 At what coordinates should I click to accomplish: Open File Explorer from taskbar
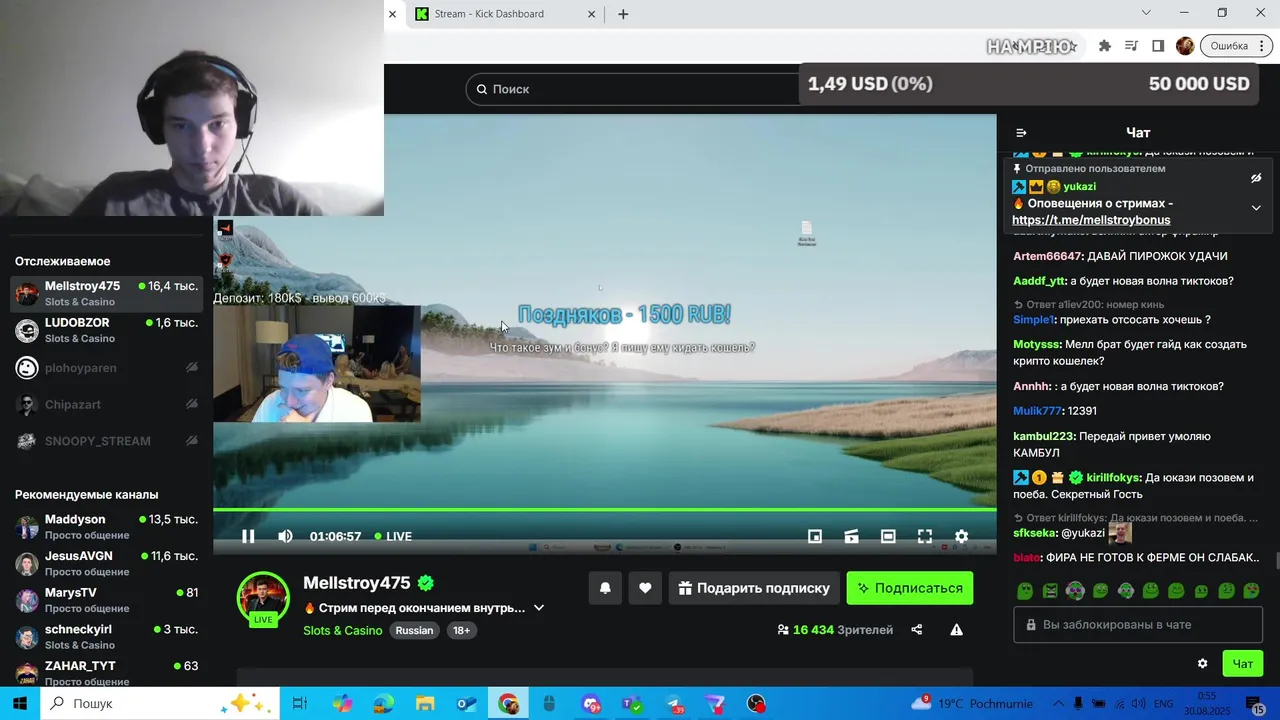tap(425, 704)
